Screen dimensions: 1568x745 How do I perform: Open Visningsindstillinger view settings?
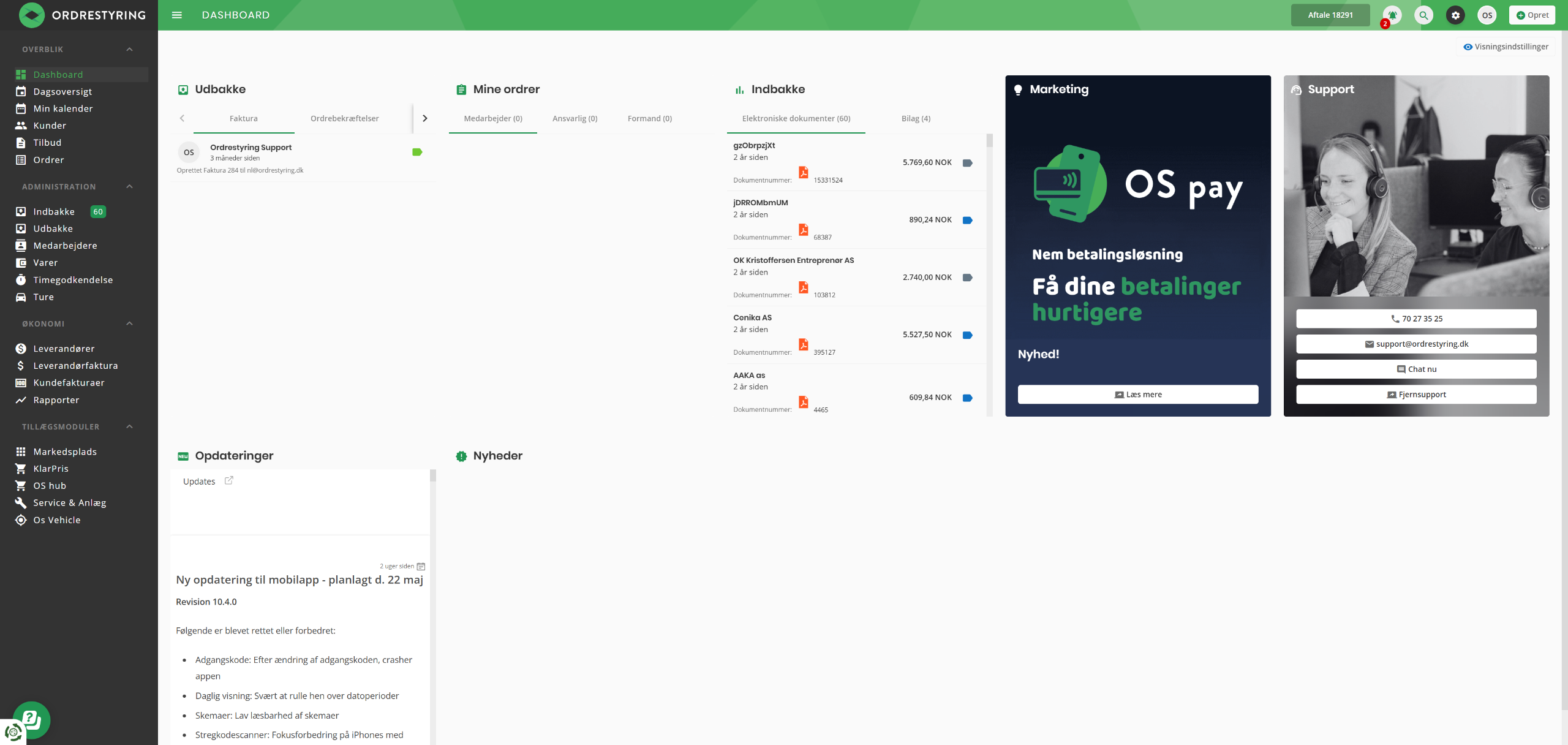1506,47
